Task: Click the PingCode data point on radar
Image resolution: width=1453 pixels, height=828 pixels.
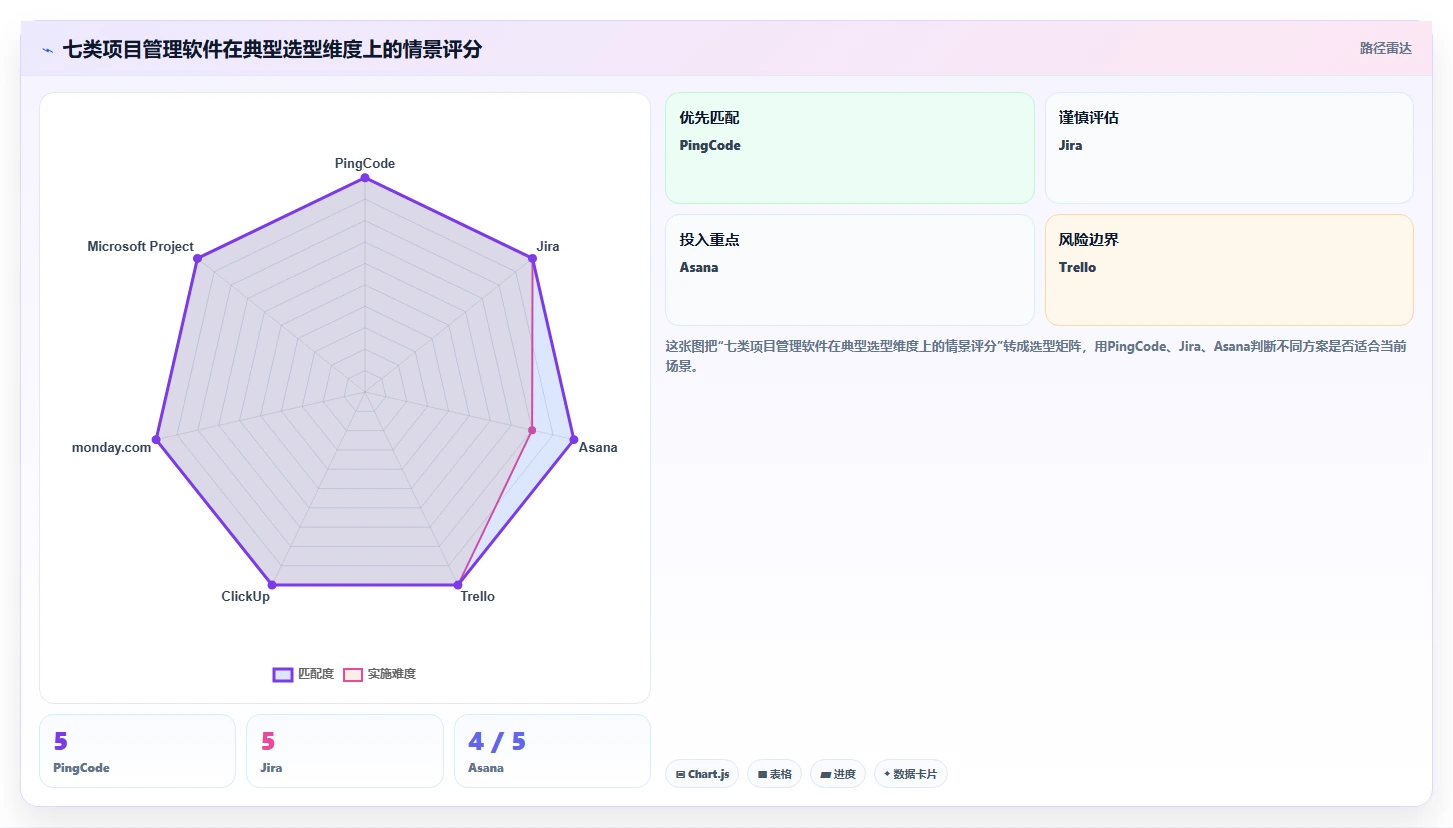Action: coord(365,178)
